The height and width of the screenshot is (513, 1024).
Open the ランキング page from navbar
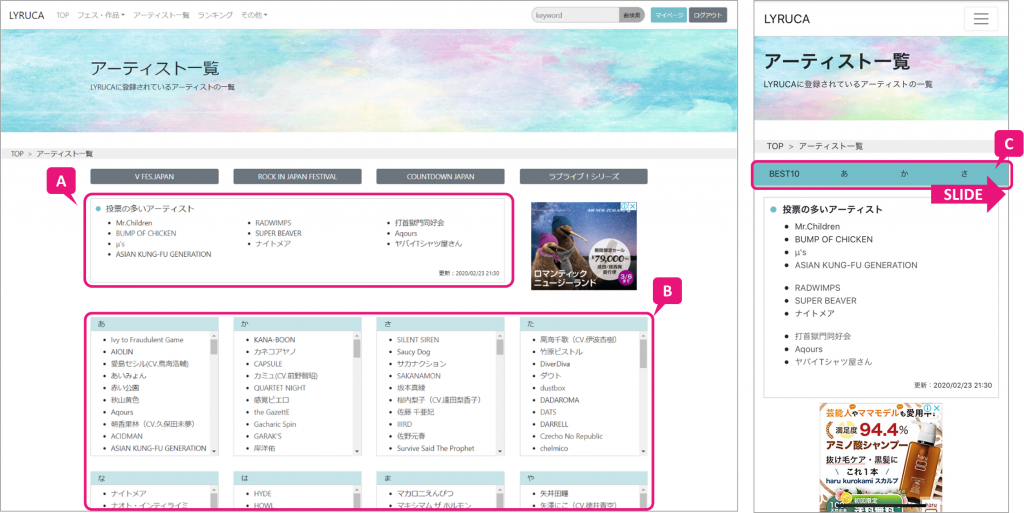pyautogui.click(x=215, y=15)
